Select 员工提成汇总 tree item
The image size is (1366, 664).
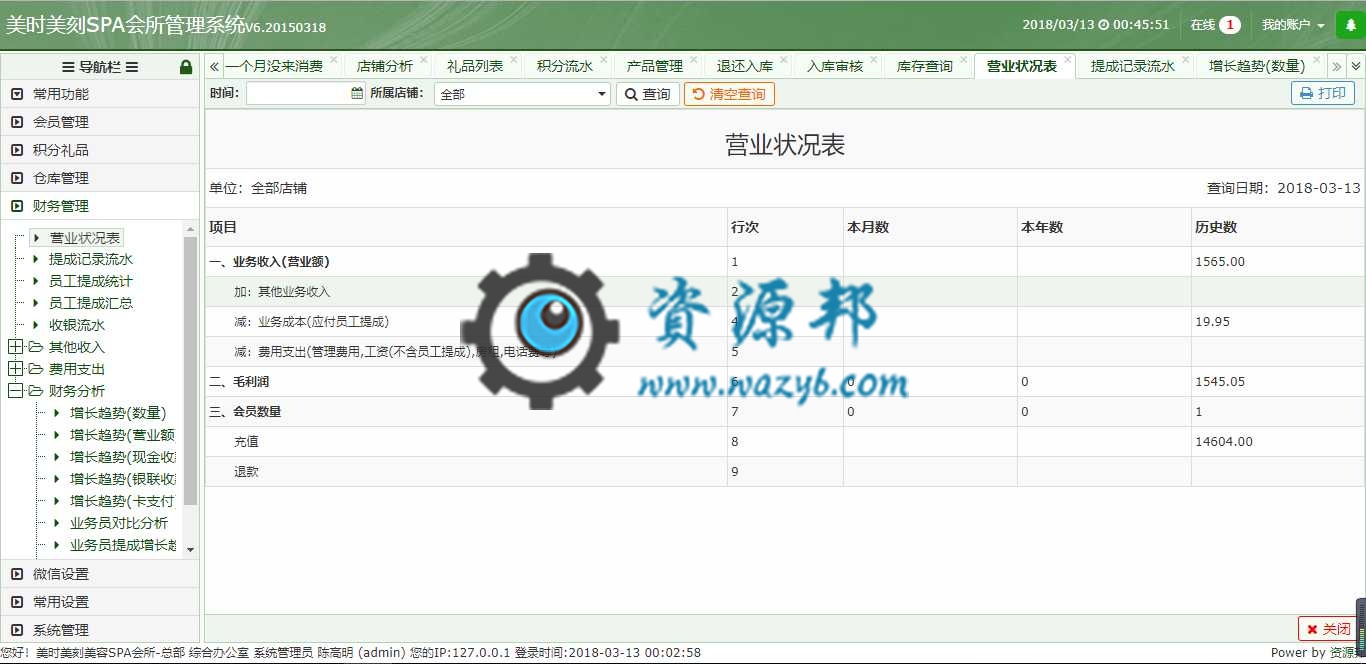click(x=91, y=303)
